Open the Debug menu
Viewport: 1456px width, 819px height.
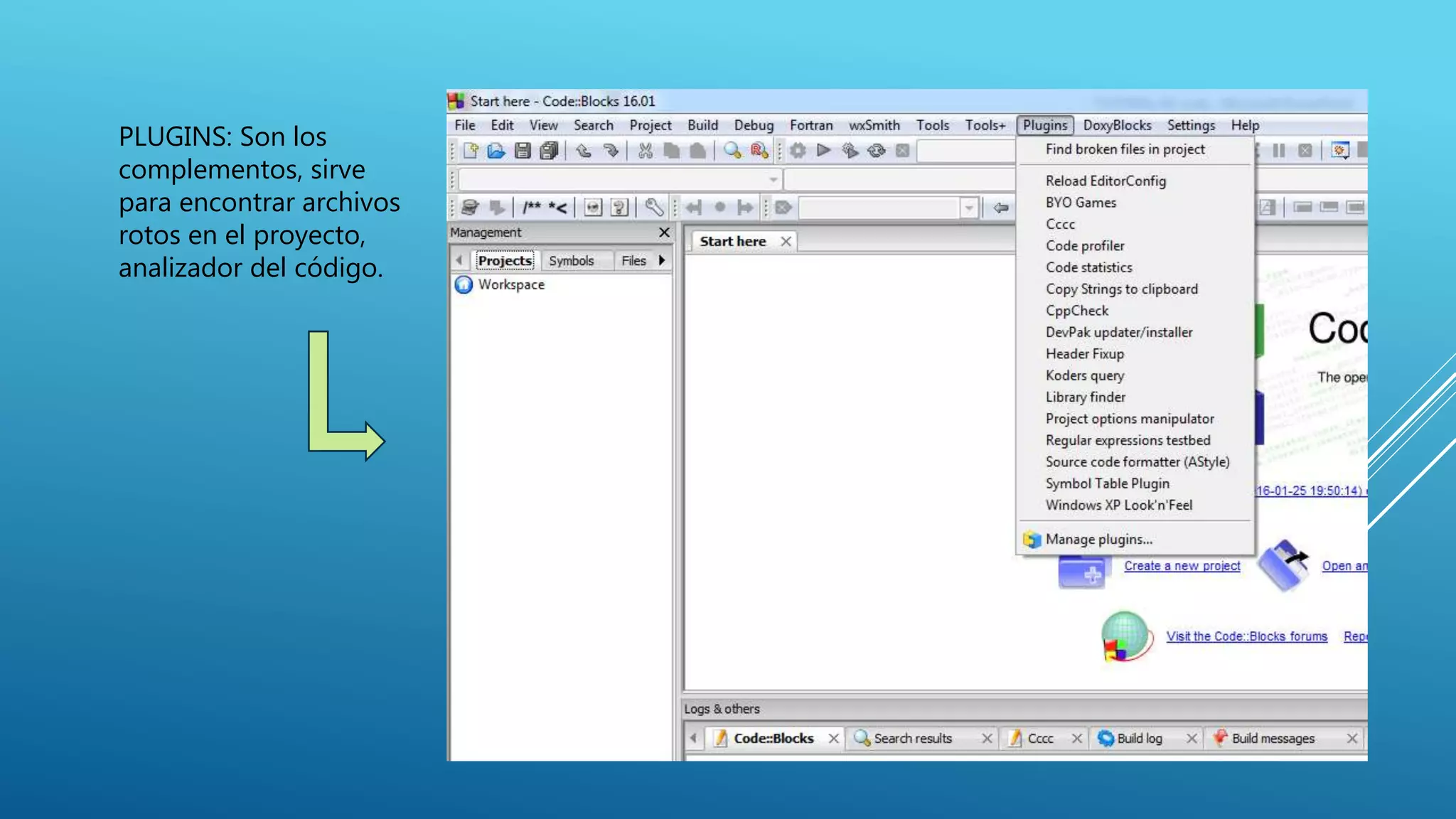tap(754, 125)
